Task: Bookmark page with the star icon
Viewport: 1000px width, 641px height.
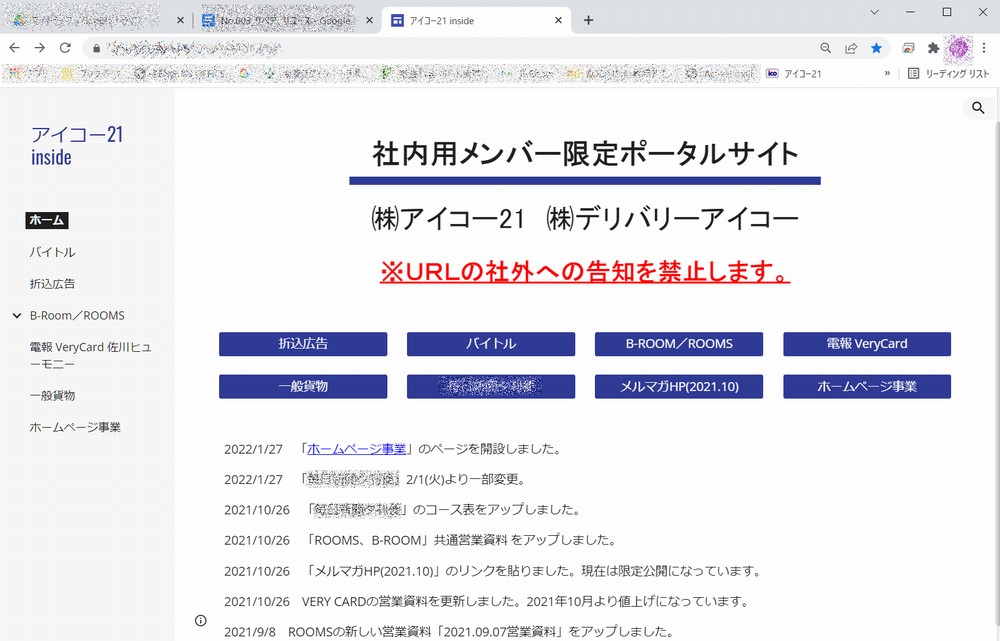Action: click(877, 47)
